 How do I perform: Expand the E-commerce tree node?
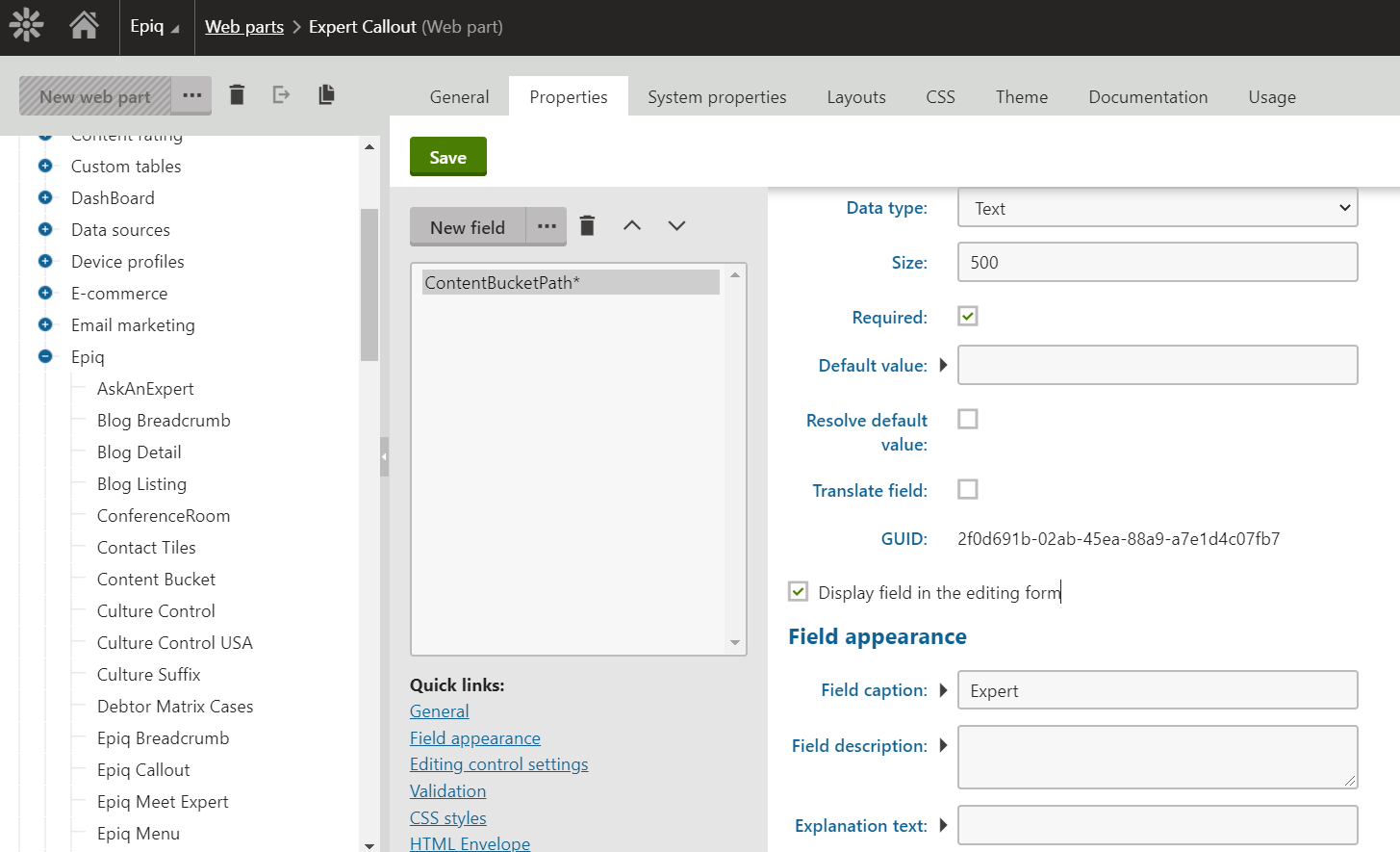(45, 294)
